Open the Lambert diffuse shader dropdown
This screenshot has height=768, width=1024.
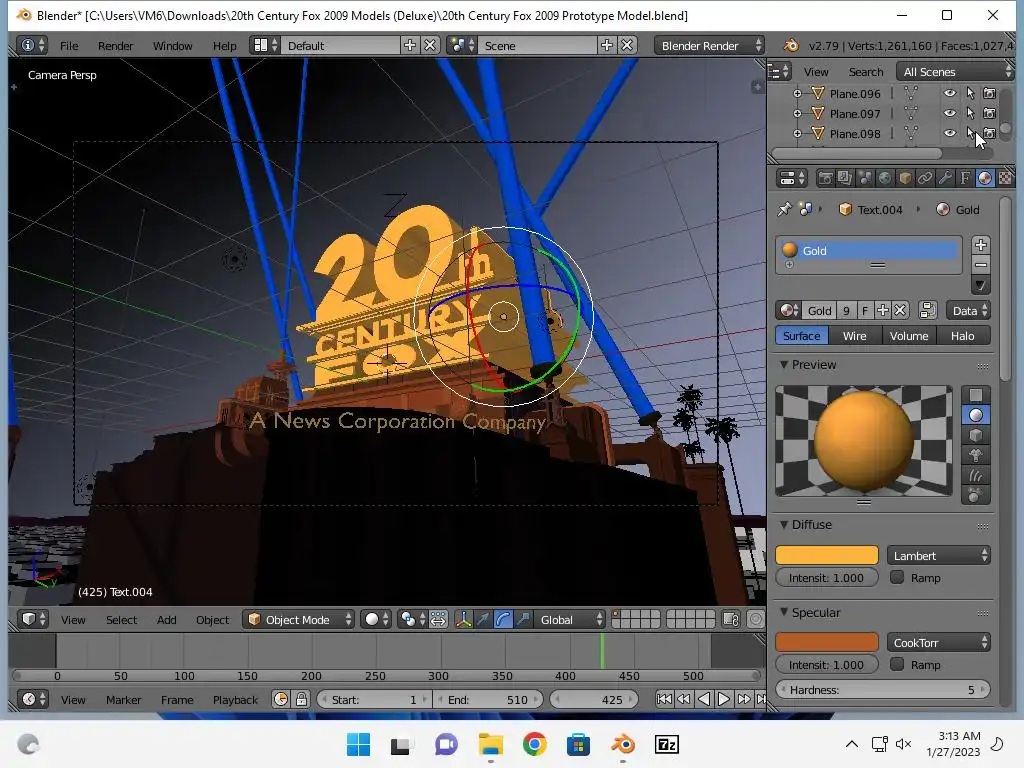click(938, 556)
